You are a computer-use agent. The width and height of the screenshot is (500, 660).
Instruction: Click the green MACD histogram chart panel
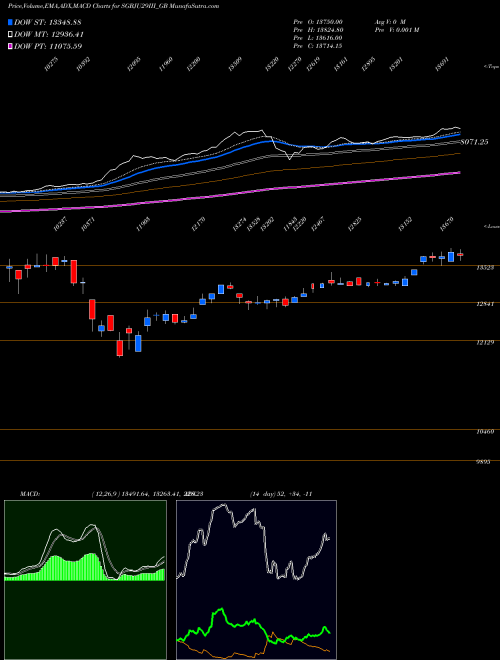[x=85, y=580]
